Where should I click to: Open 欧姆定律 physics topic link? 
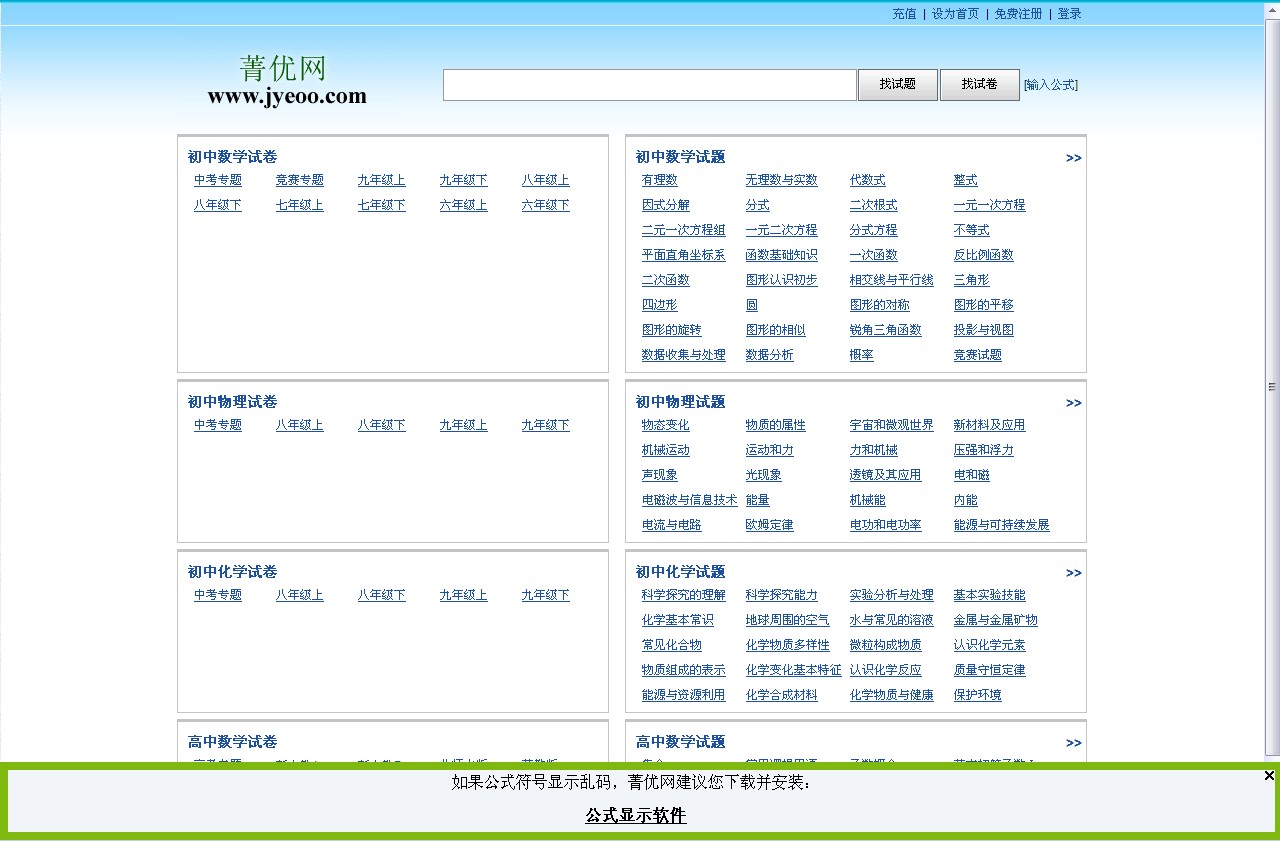[769, 525]
